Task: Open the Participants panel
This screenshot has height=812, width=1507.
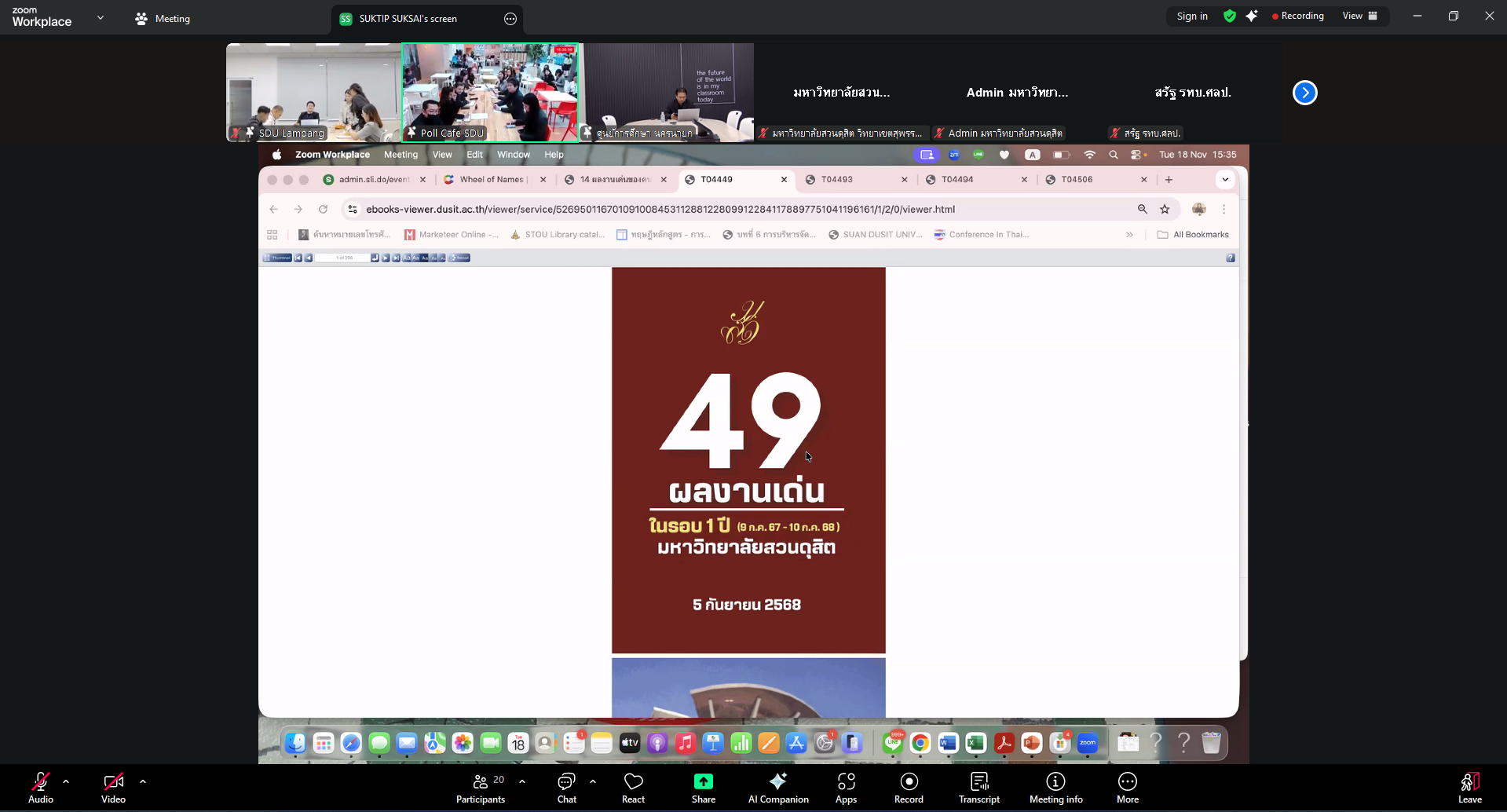Action: tap(480, 788)
